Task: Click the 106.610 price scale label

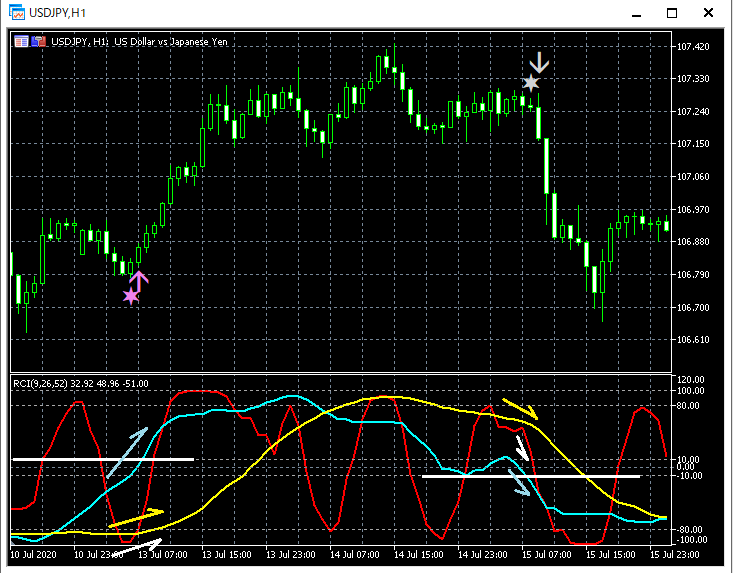Action: pyautogui.click(x=693, y=339)
